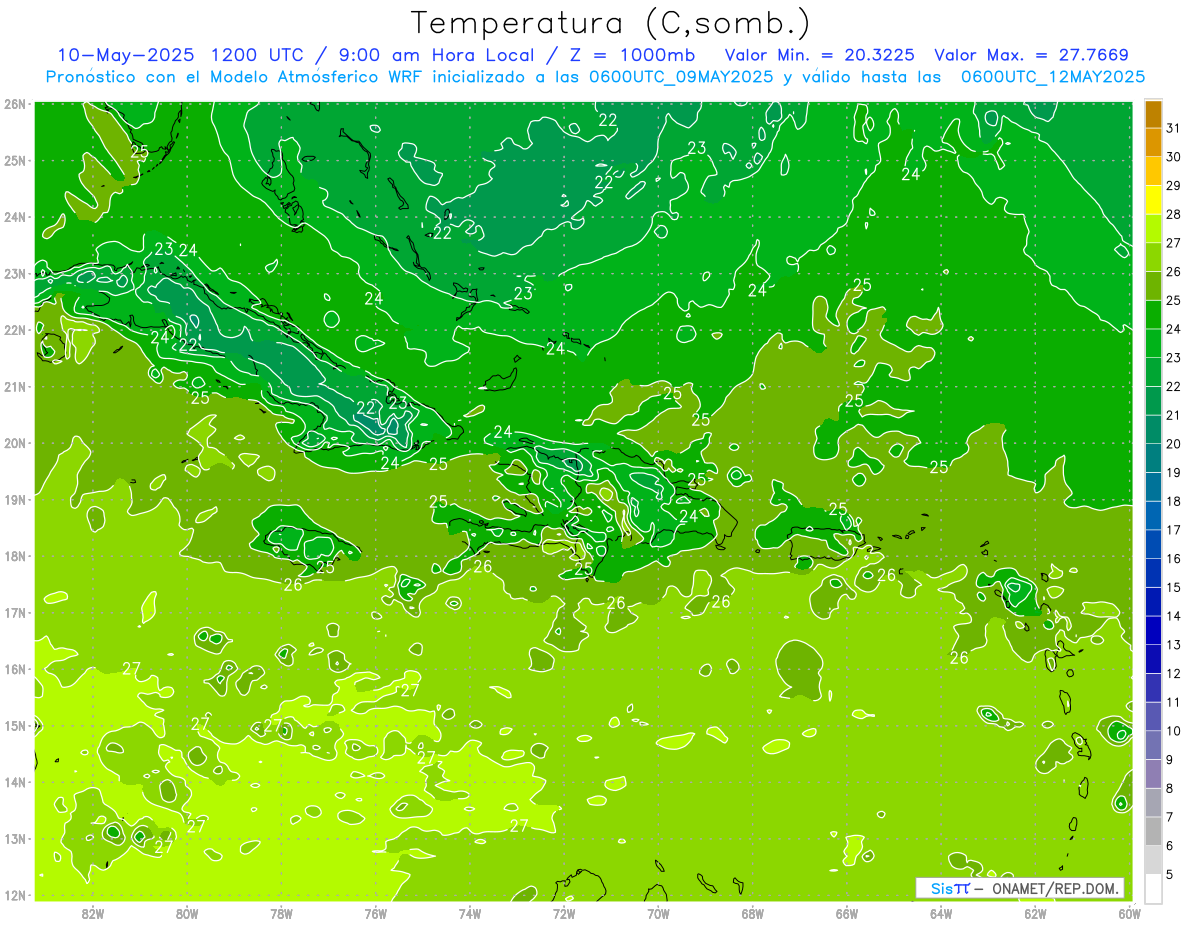Click the "18" value on the color legend
This screenshot has width=1200, height=927.
pyautogui.click(x=1173, y=501)
